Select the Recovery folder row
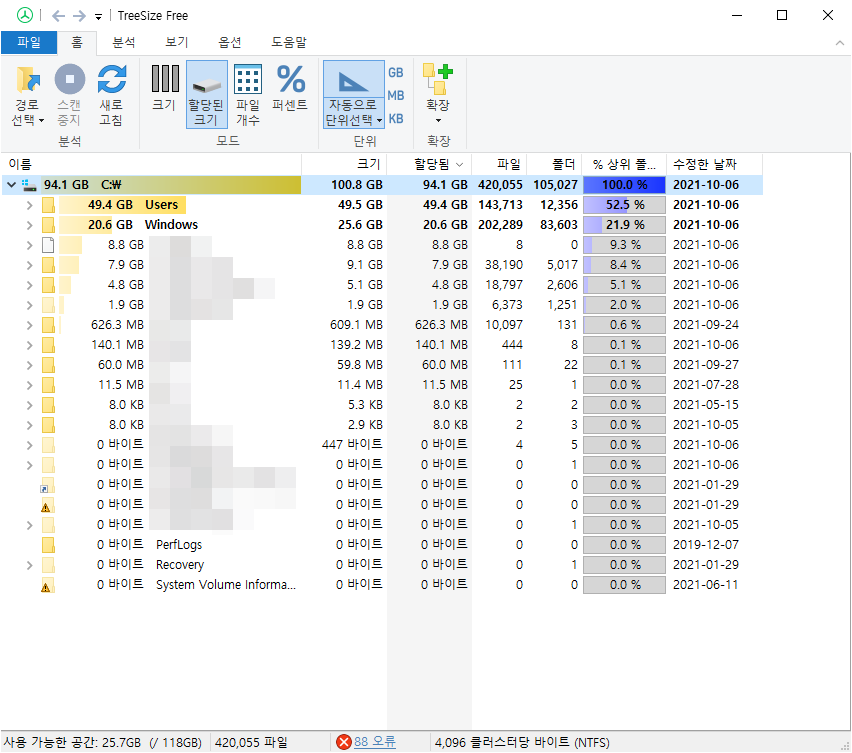The width and height of the screenshot is (852, 753). tap(382, 564)
